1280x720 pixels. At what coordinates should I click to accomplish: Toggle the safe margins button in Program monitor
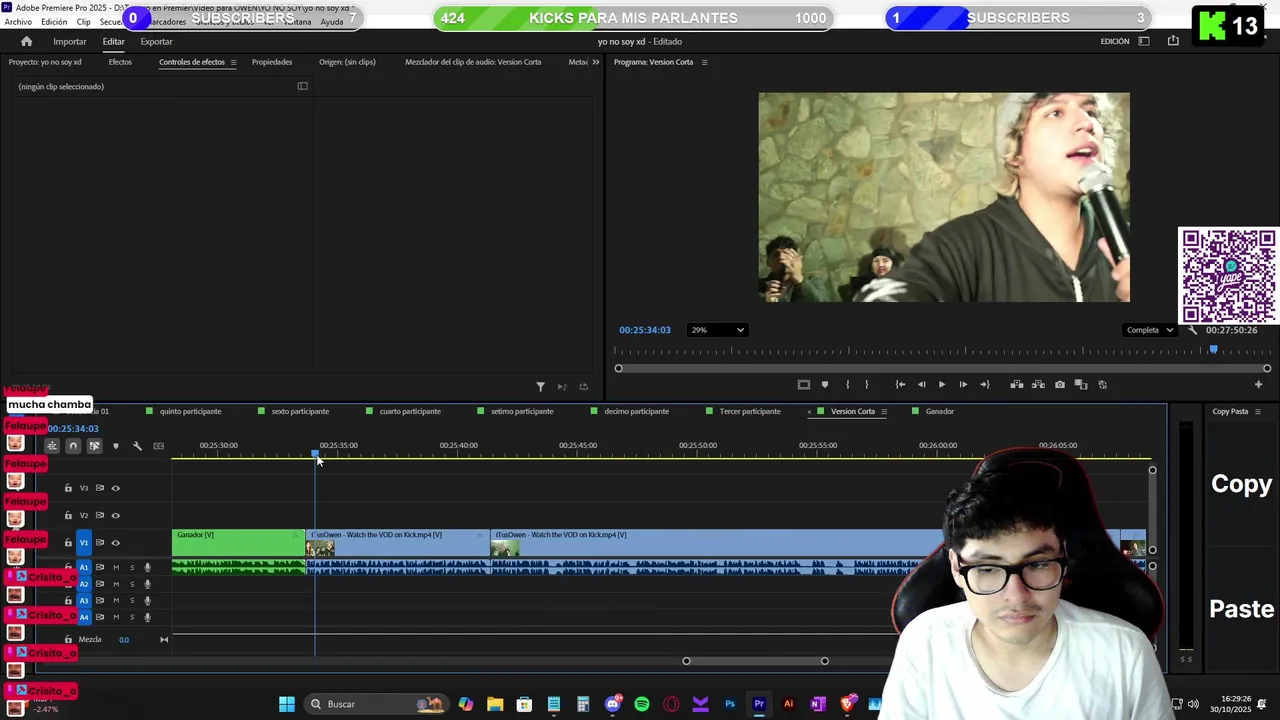pyautogui.click(x=803, y=384)
